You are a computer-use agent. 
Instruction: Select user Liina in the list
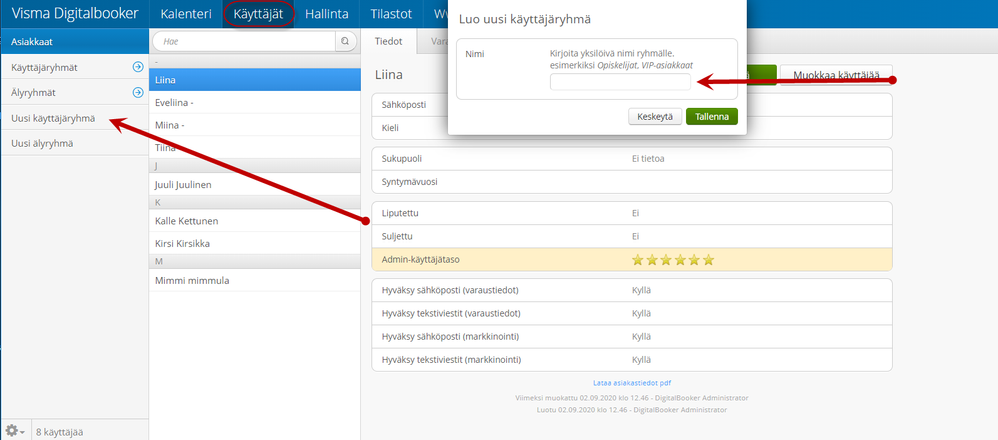tap(255, 80)
